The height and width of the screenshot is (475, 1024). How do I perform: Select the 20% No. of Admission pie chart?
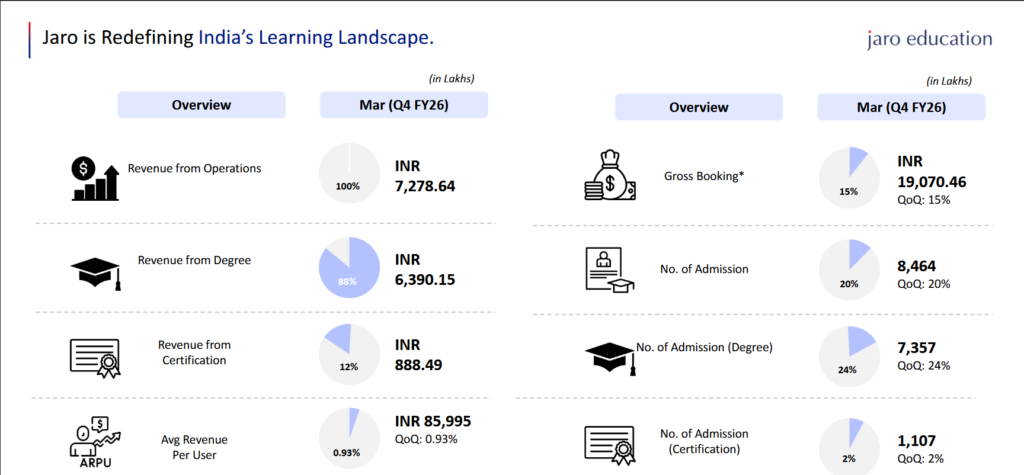pos(849,269)
